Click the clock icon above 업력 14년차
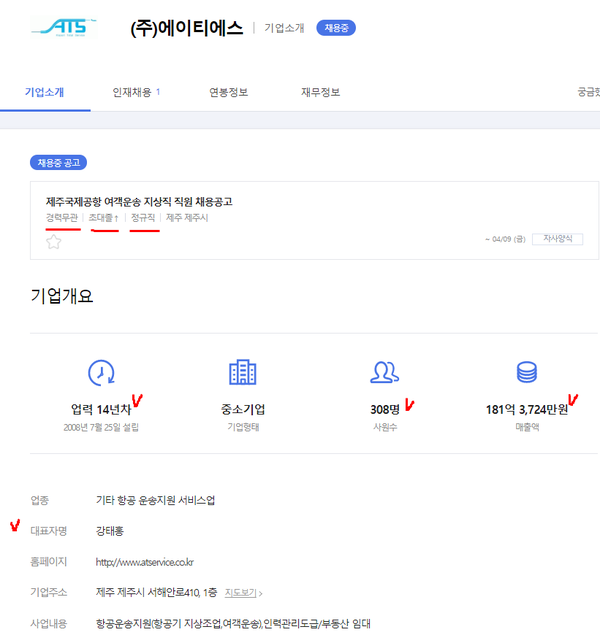The width and height of the screenshot is (600, 643). point(101,372)
